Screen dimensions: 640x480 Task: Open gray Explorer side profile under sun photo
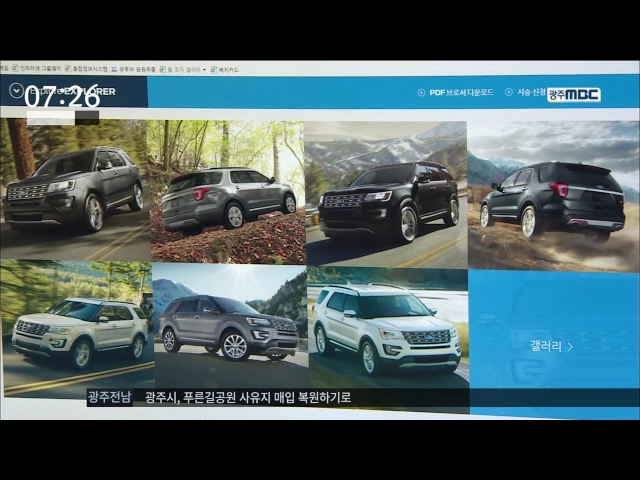click(x=230, y=325)
